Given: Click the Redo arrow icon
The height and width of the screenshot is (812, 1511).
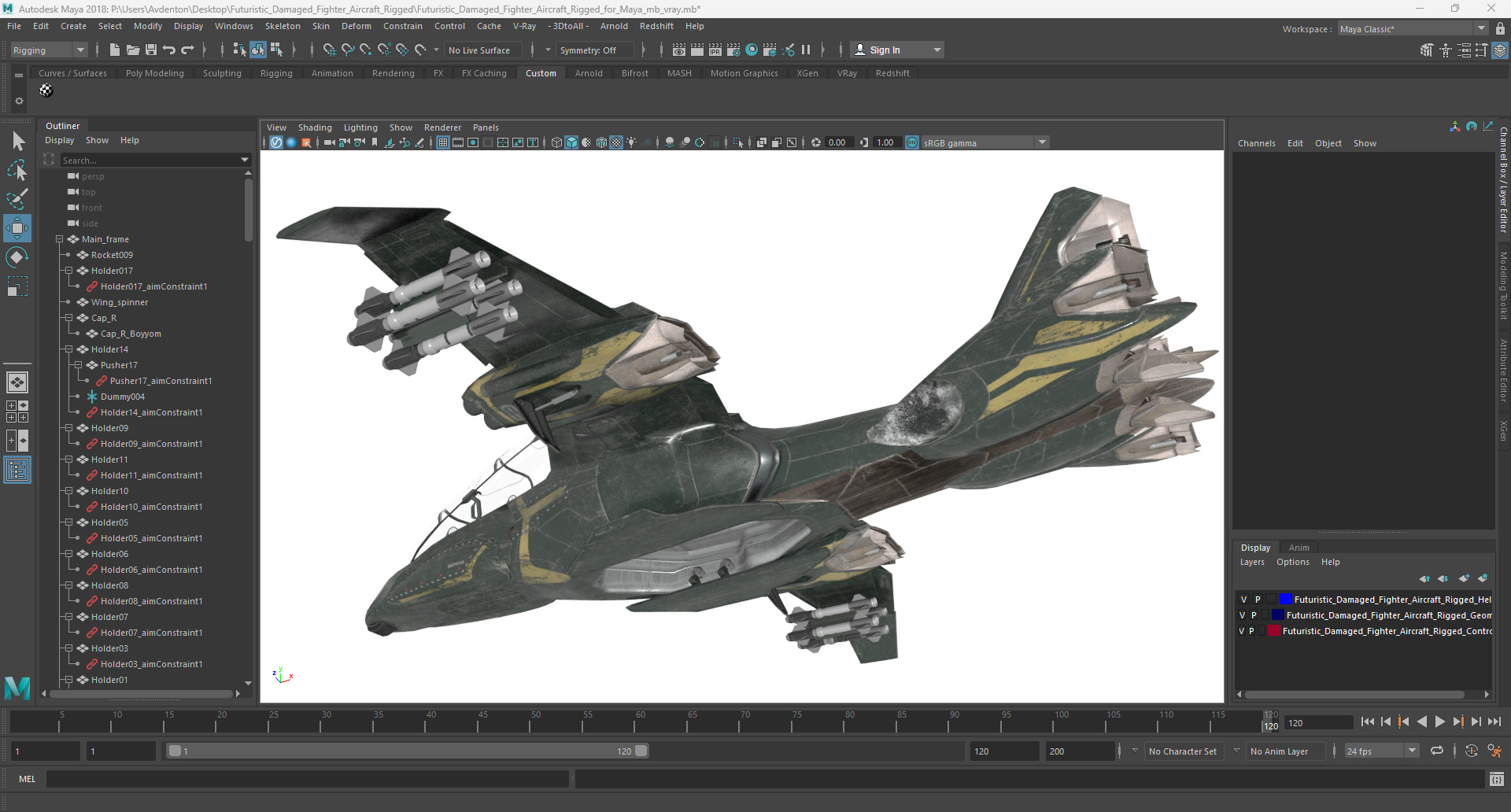Looking at the screenshot, I should click(187, 50).
